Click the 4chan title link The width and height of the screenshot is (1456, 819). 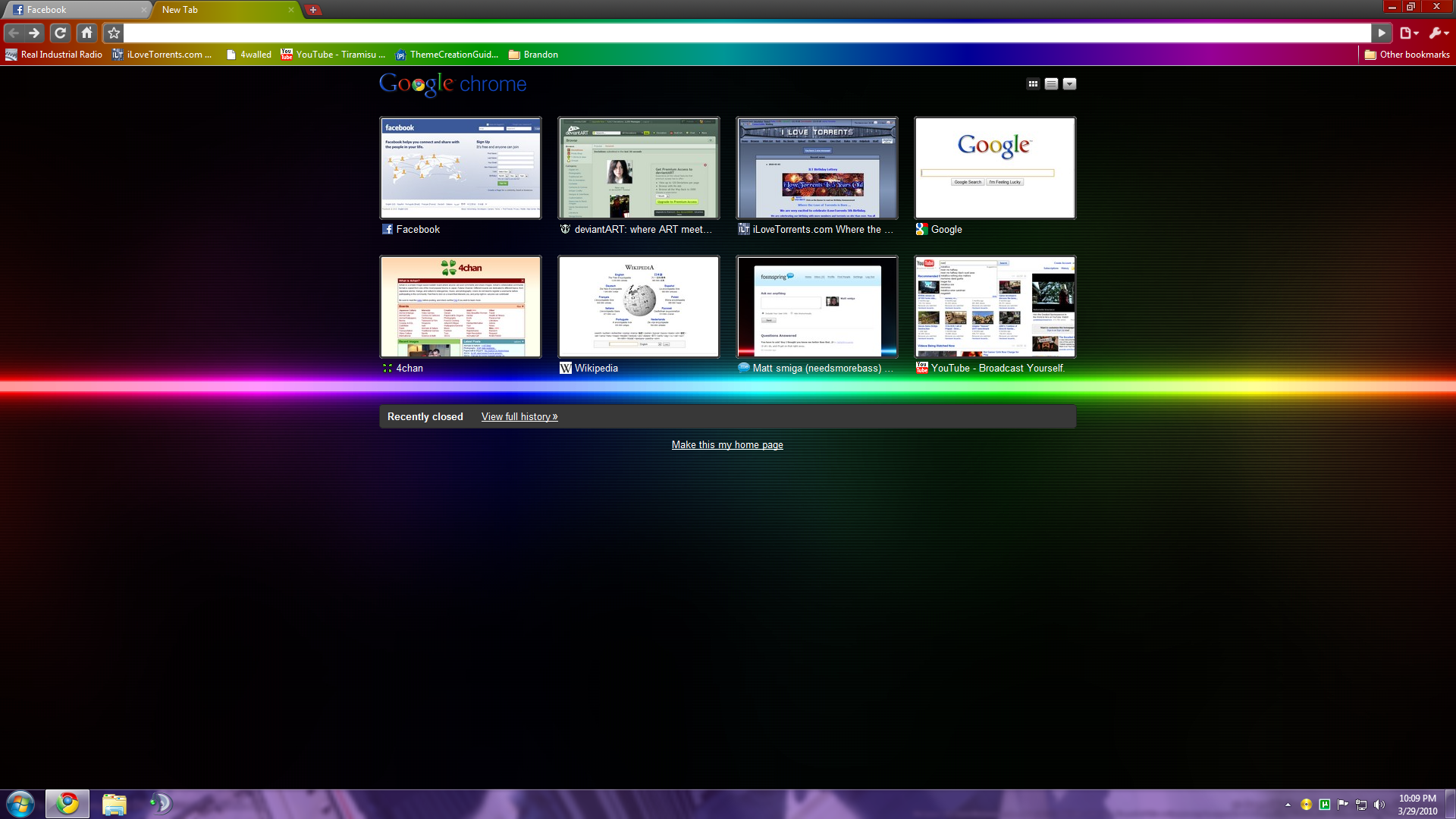coord(409,368)
